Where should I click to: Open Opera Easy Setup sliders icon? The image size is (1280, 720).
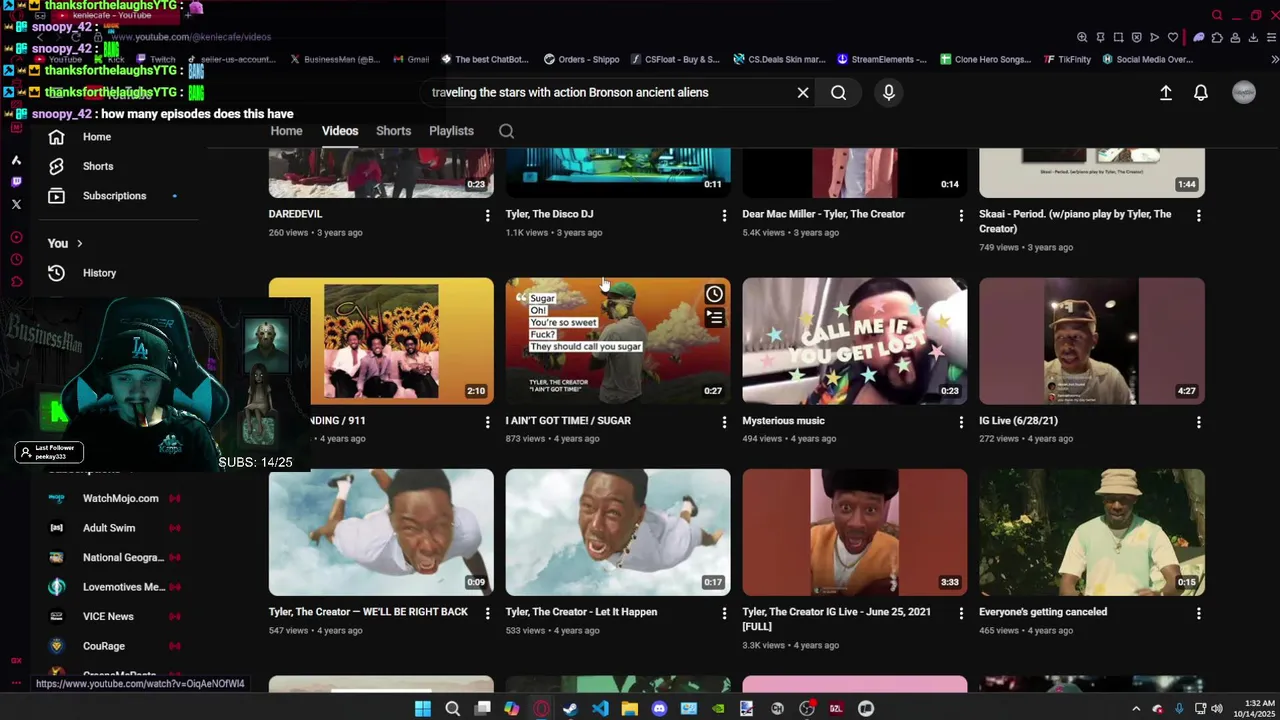pyautogui.click(x=1271, y=37)
